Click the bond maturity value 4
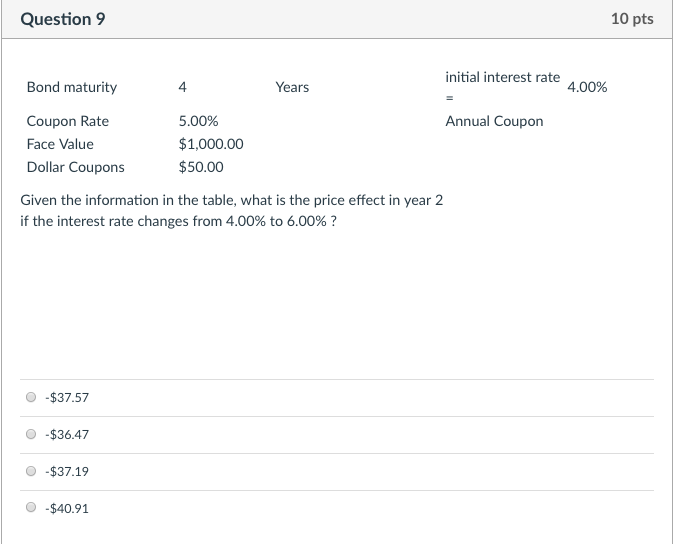 [x=183, y=87]
